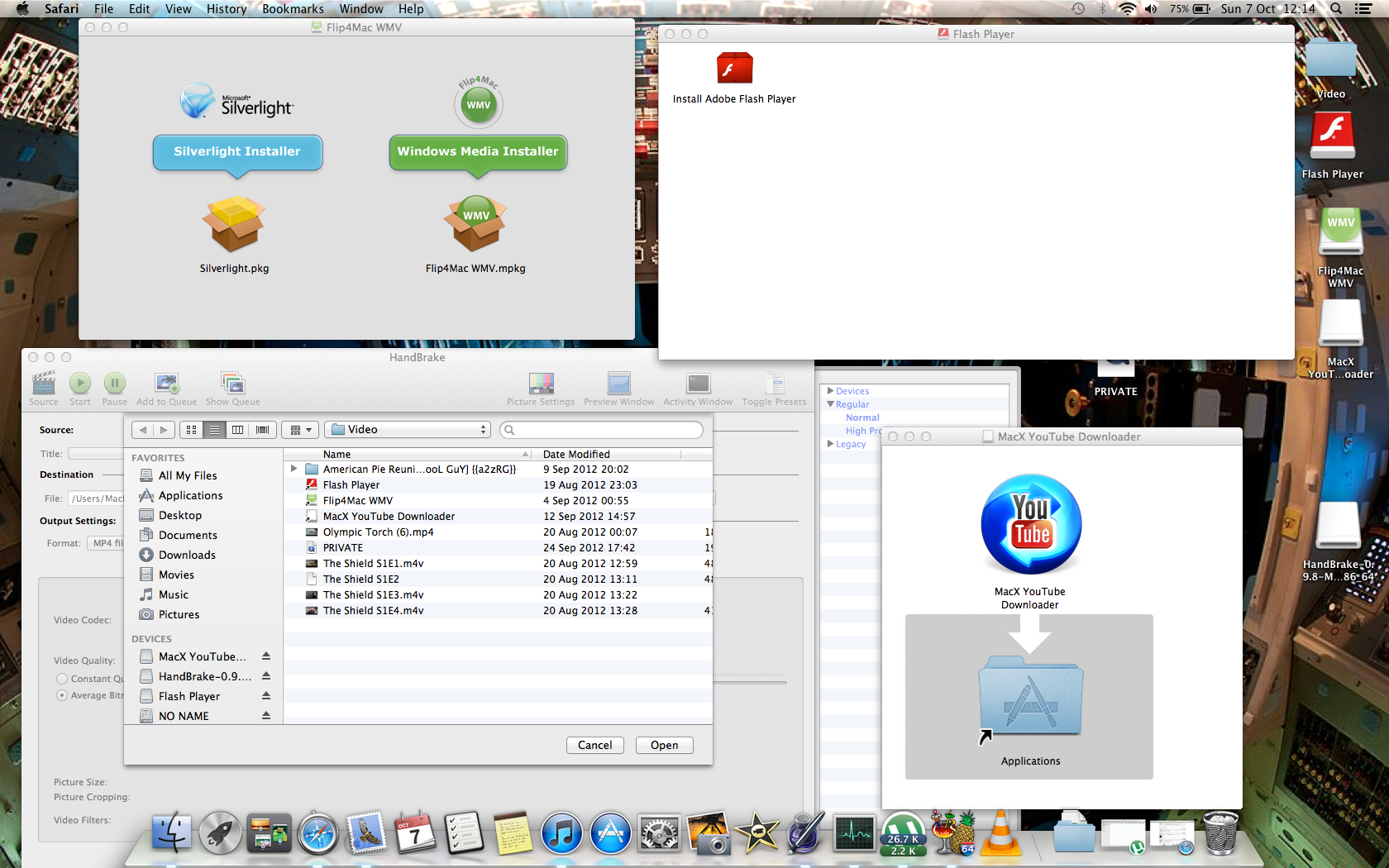Open the View menu
1389x868 pixels.
(x=178, y=9)
